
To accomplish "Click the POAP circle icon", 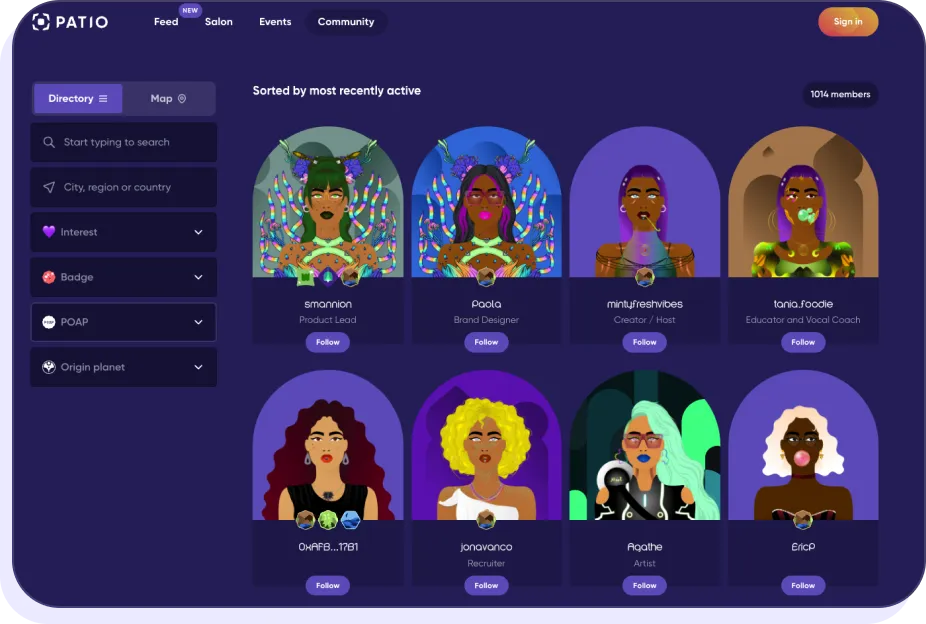I will (49, 322).
